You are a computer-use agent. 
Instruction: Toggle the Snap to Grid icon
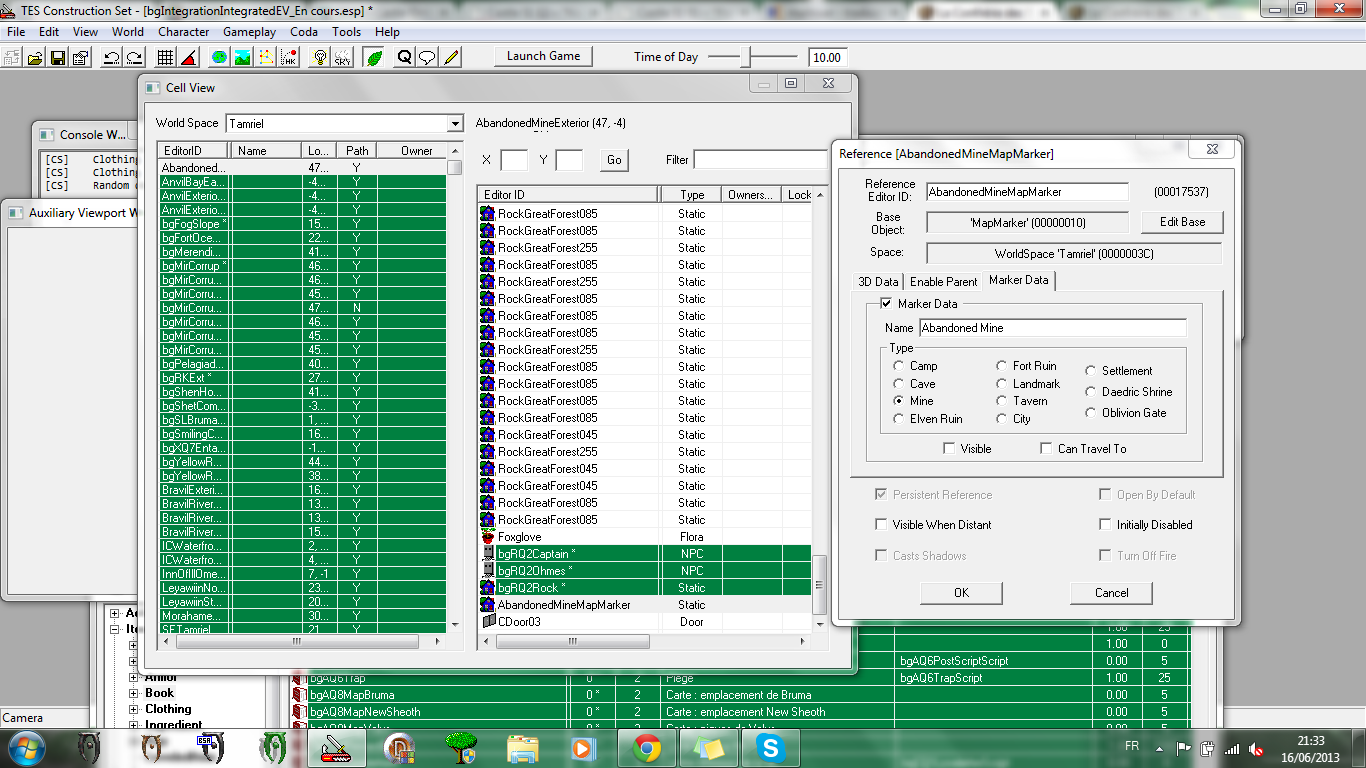coord(166,57)
